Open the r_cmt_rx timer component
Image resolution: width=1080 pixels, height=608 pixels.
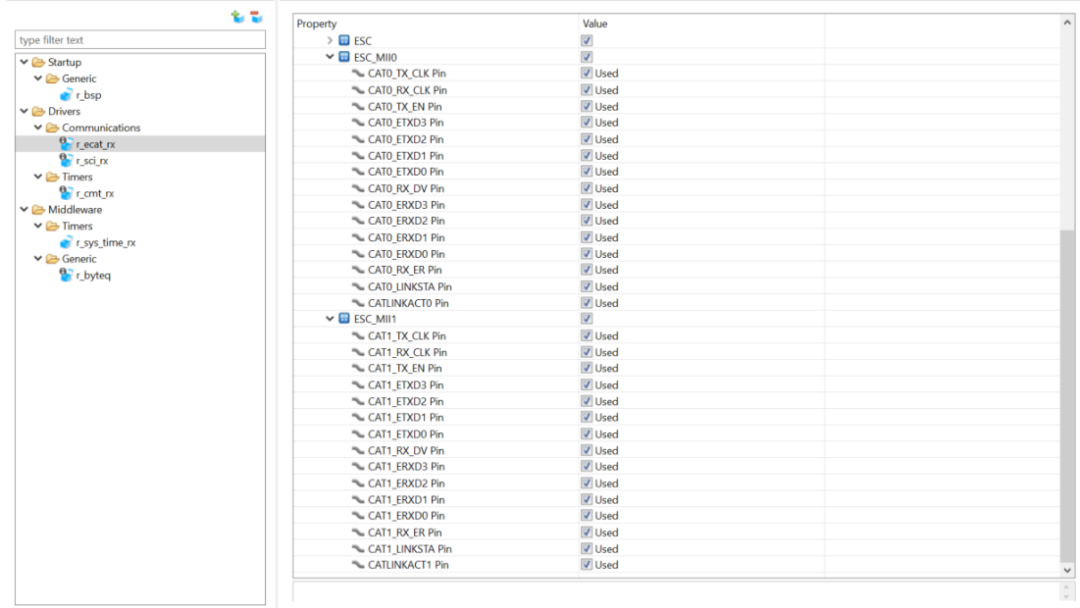click(x=94, y=192)
